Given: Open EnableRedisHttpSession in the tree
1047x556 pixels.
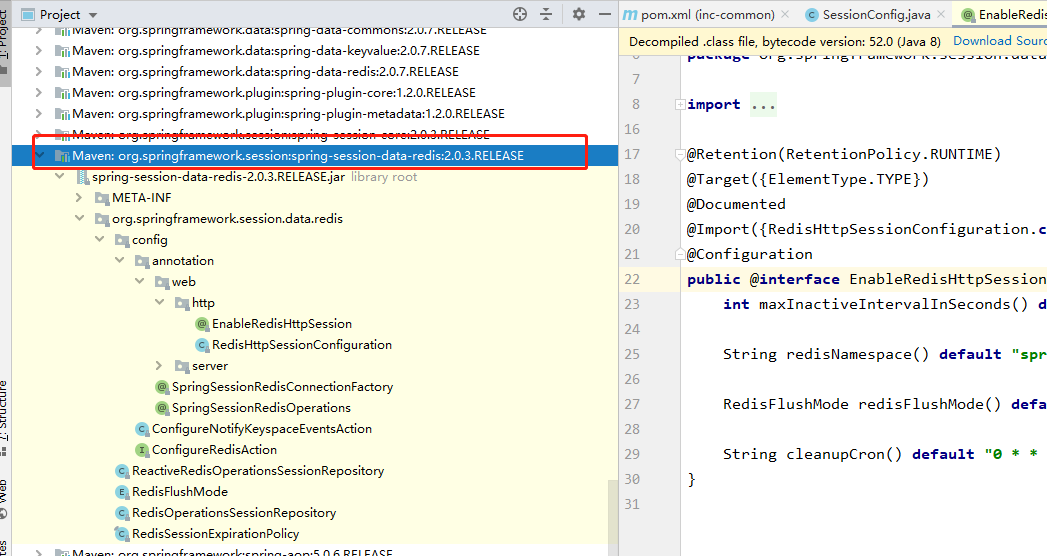Looking at the screenshot, I should click(x=282, y=324).
